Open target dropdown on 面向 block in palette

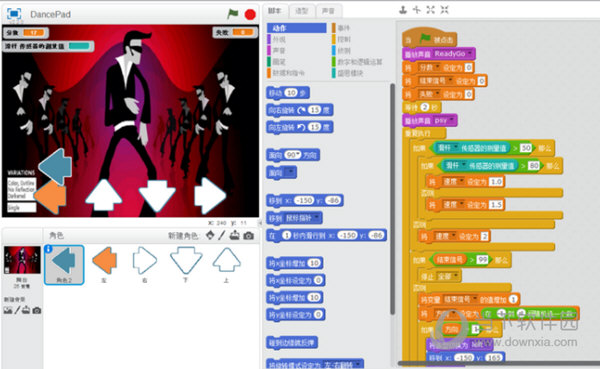(290, 173)
